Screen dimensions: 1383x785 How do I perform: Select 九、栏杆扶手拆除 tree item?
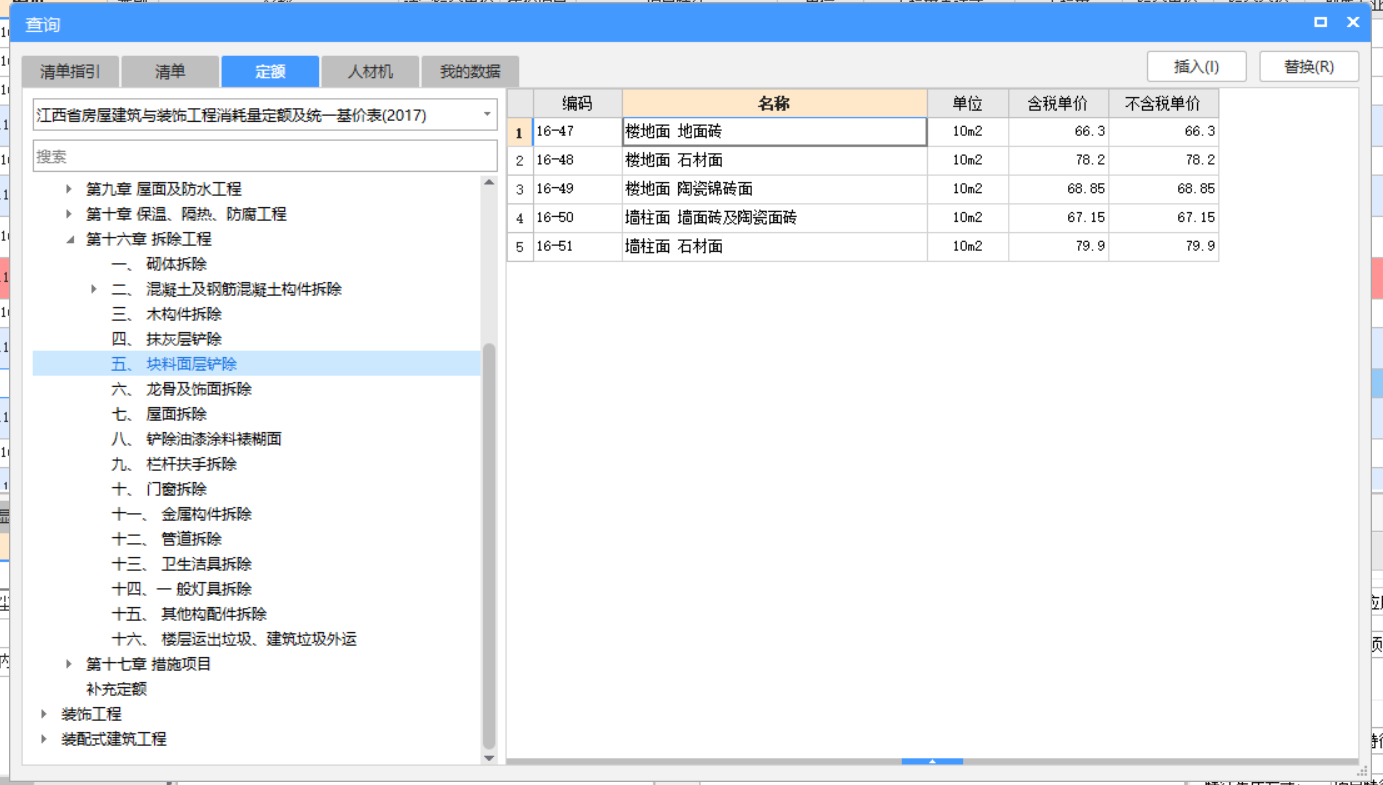point(174,464)
